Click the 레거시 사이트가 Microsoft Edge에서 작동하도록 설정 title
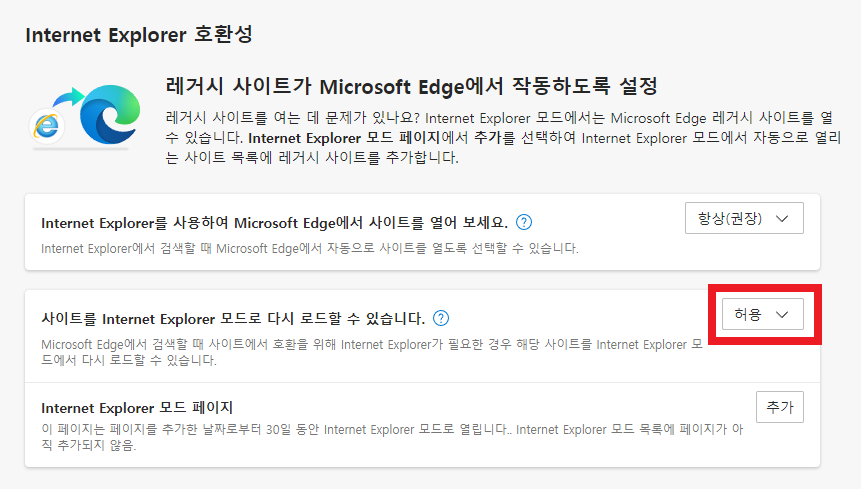The height and width of the screenshot is (489, 861). (411, 86)
